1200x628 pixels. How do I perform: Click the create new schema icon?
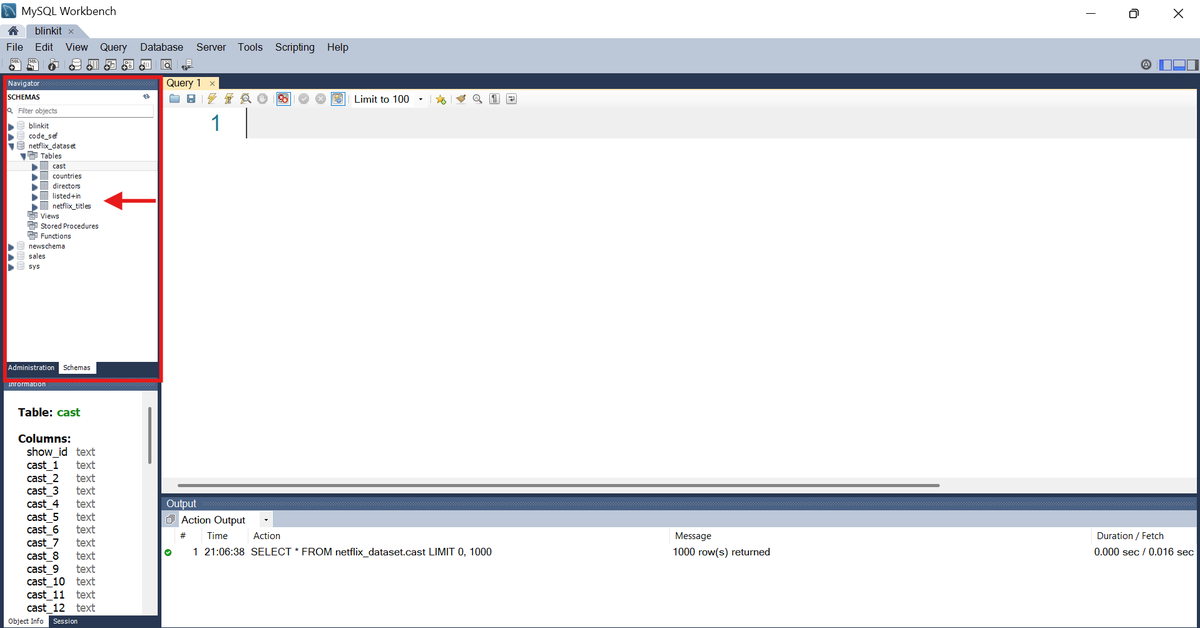(x=75, y=65)
